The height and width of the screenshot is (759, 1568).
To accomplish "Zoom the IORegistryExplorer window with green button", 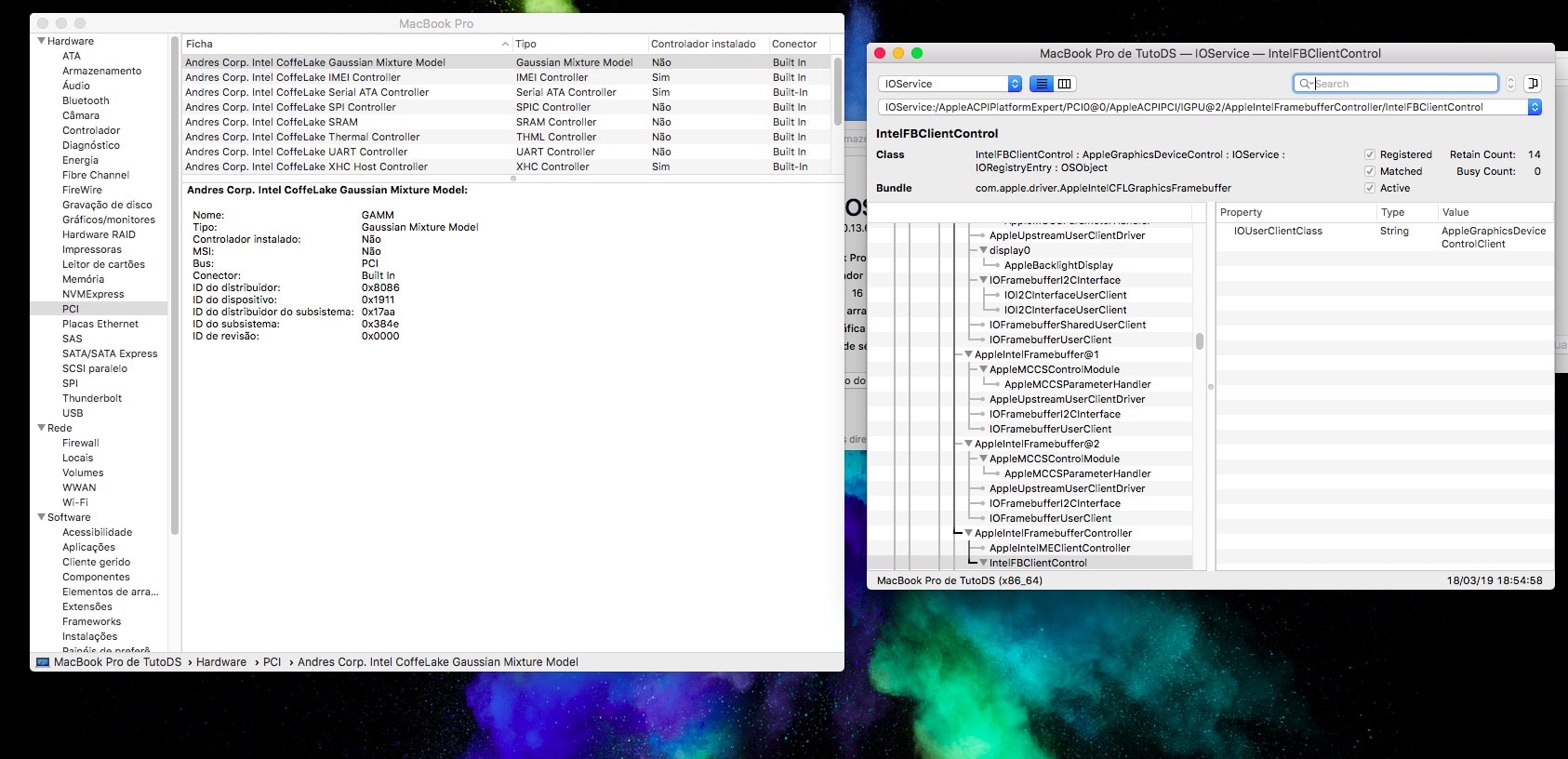I will click(x=917, y=53).
